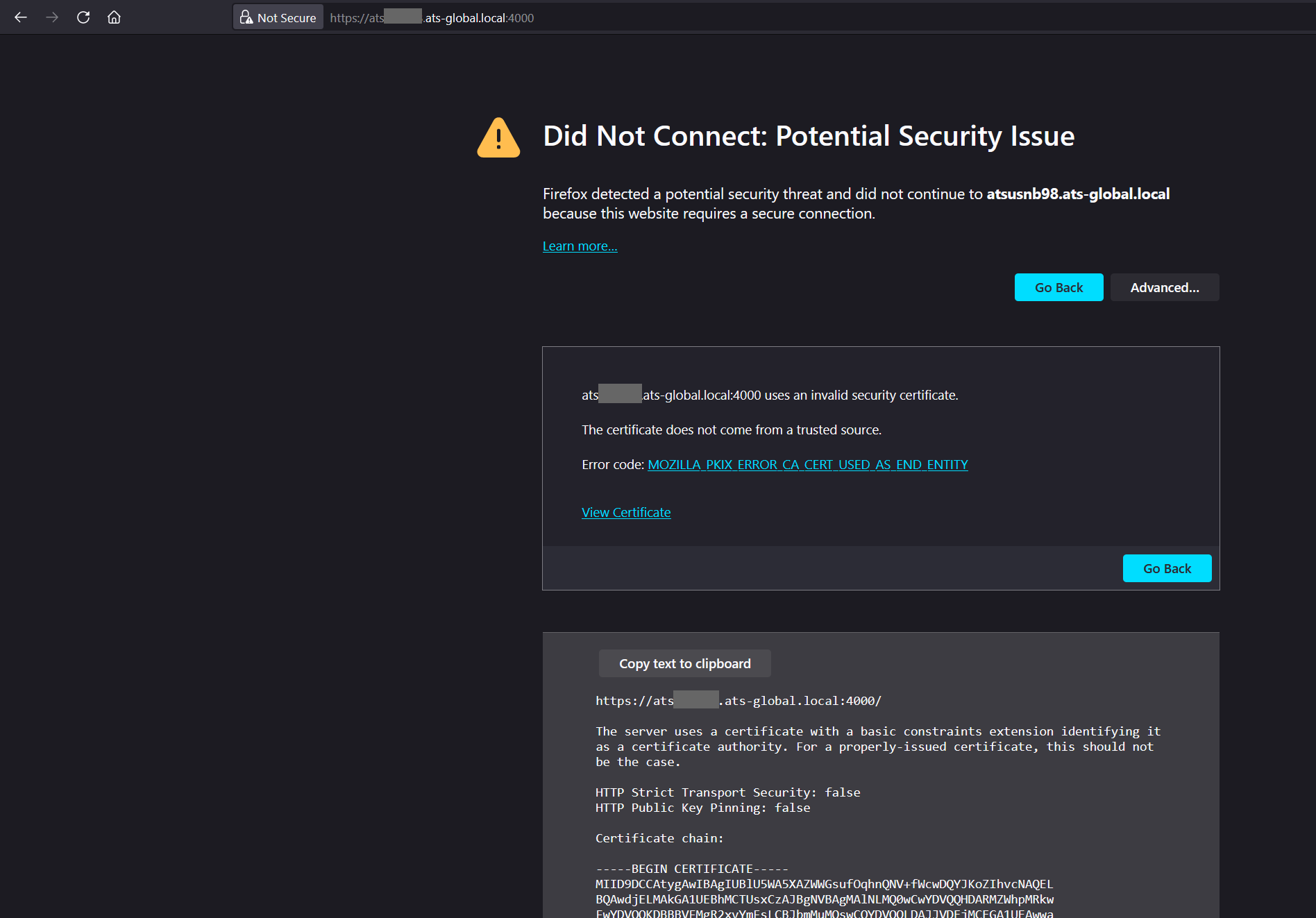Screen dimensions: 1316x918
Task: Open the Not Secure lock site info
Action: point(278,17)
